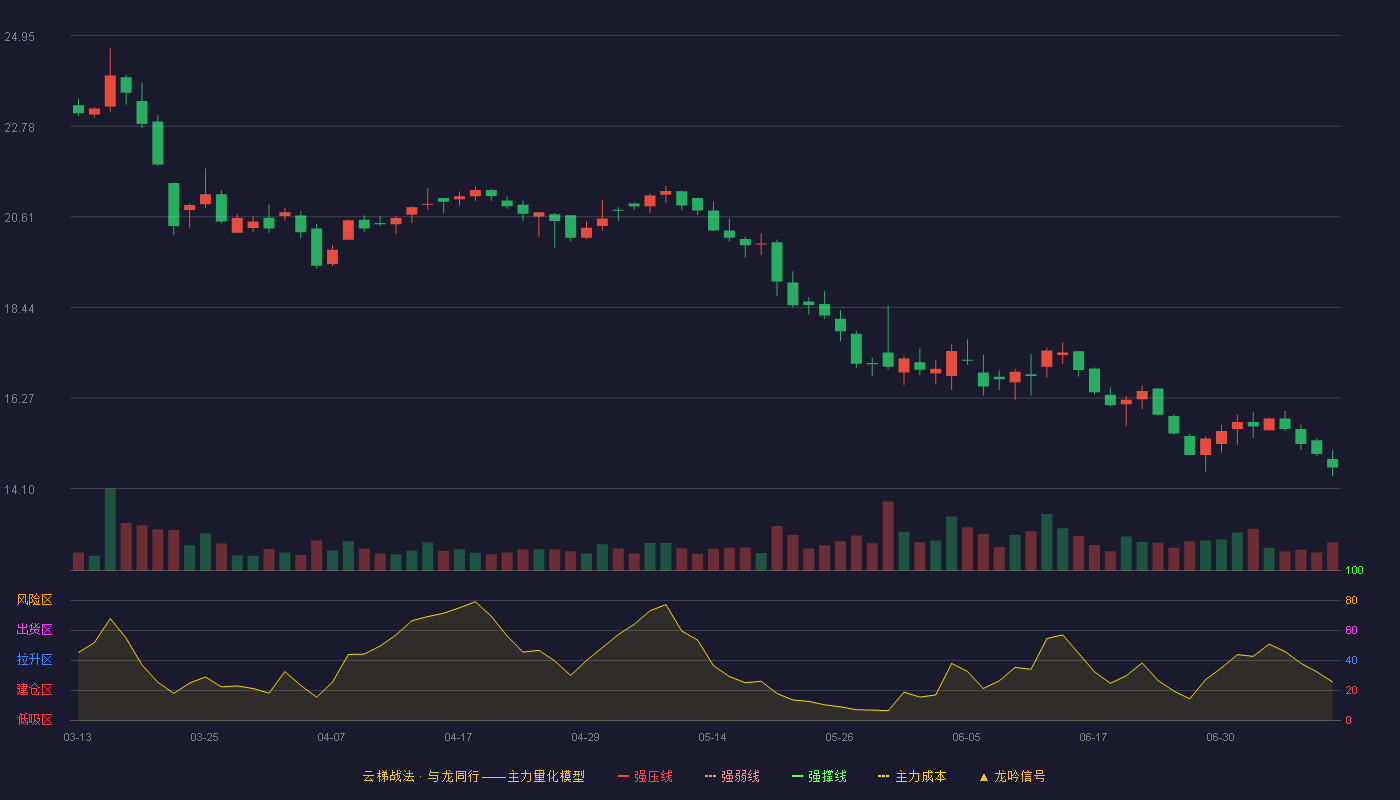Screen dimensions: 1400x800
Task: Click the green 100 indicator scale value
Action: point(1354,570)
